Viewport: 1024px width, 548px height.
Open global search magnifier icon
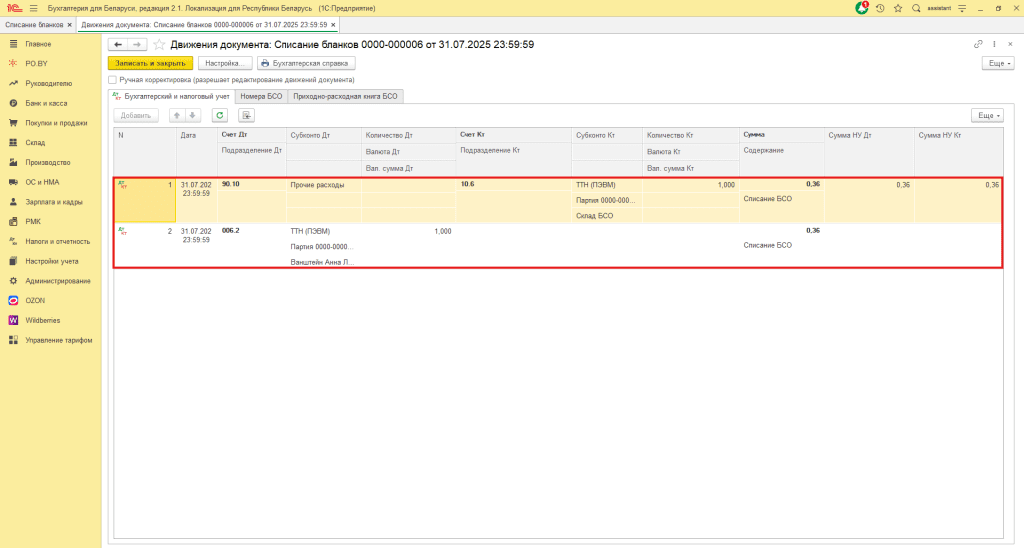coord(916,8)
